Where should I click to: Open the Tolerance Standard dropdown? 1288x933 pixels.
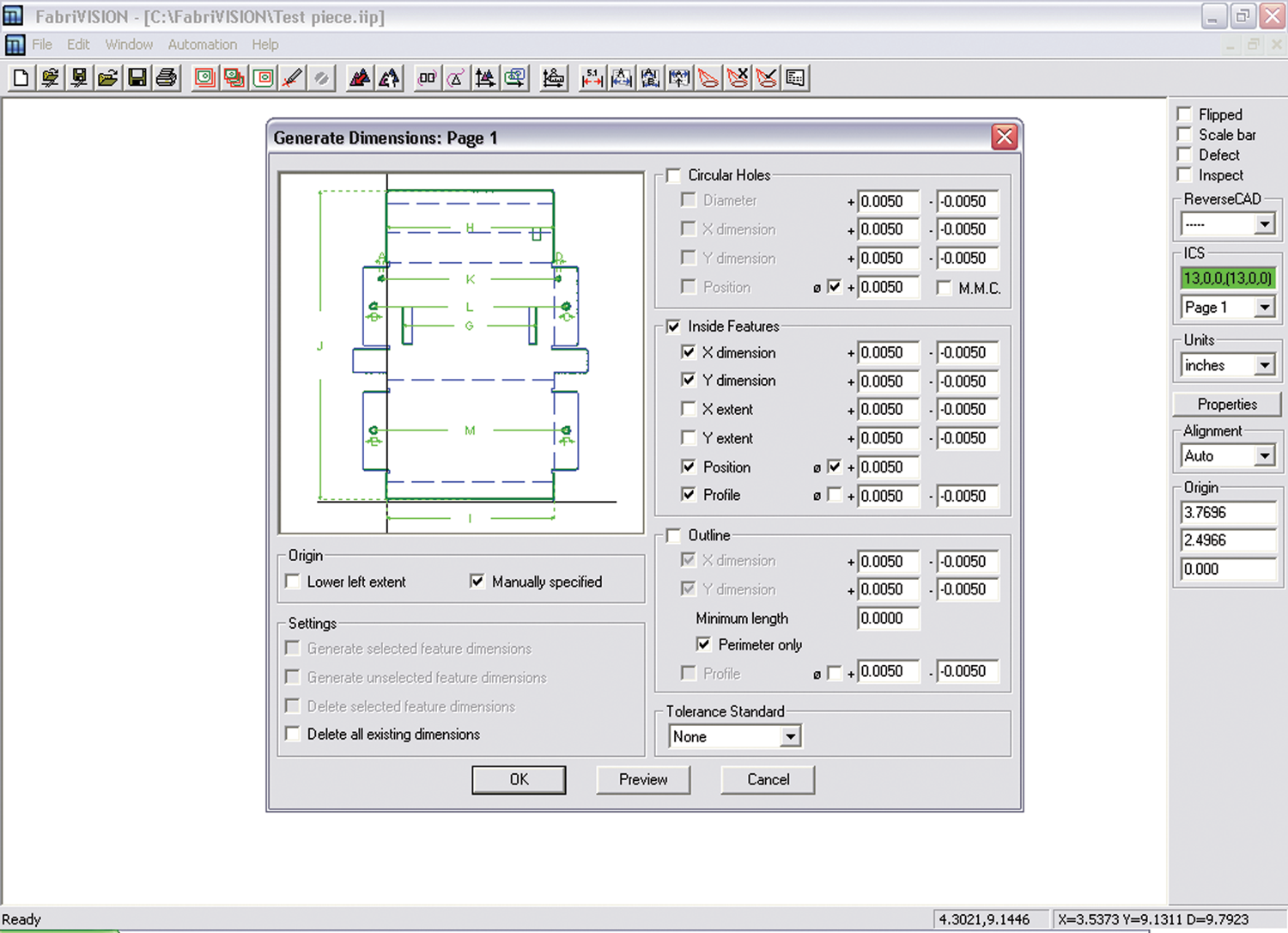[790, 736]
